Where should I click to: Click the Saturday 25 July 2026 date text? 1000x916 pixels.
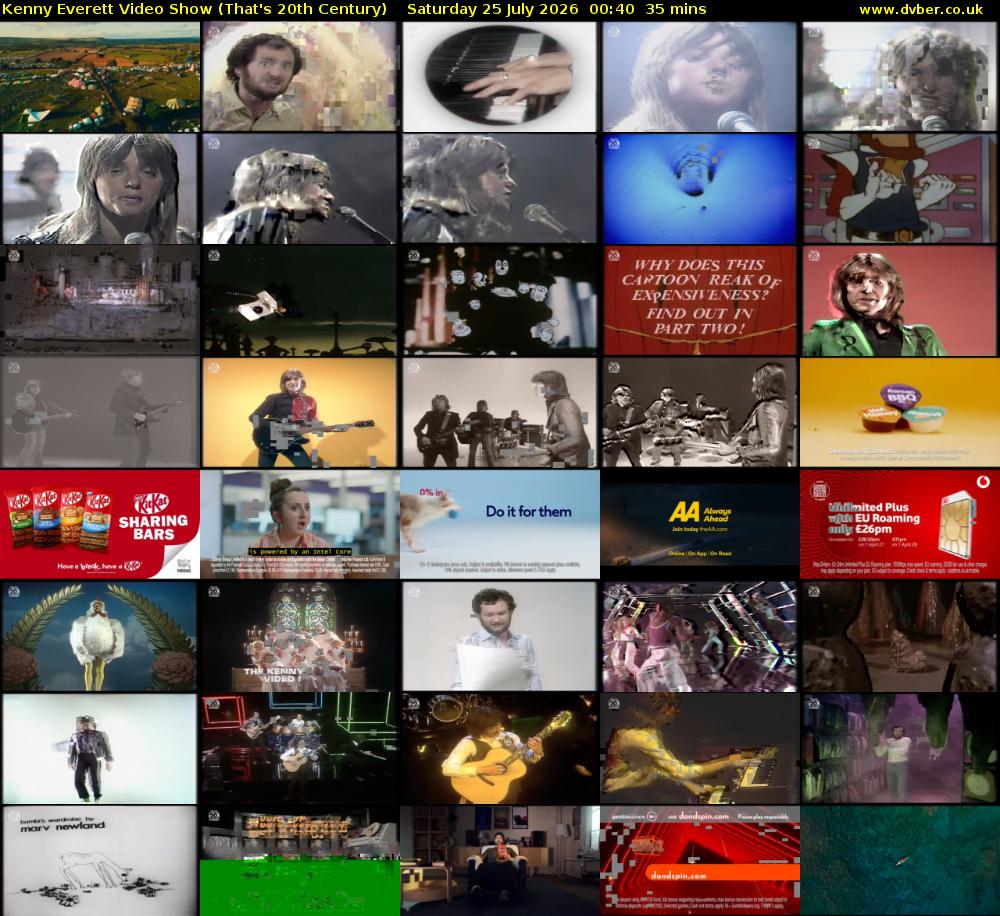pyautogui.click(x=492, y=10)
